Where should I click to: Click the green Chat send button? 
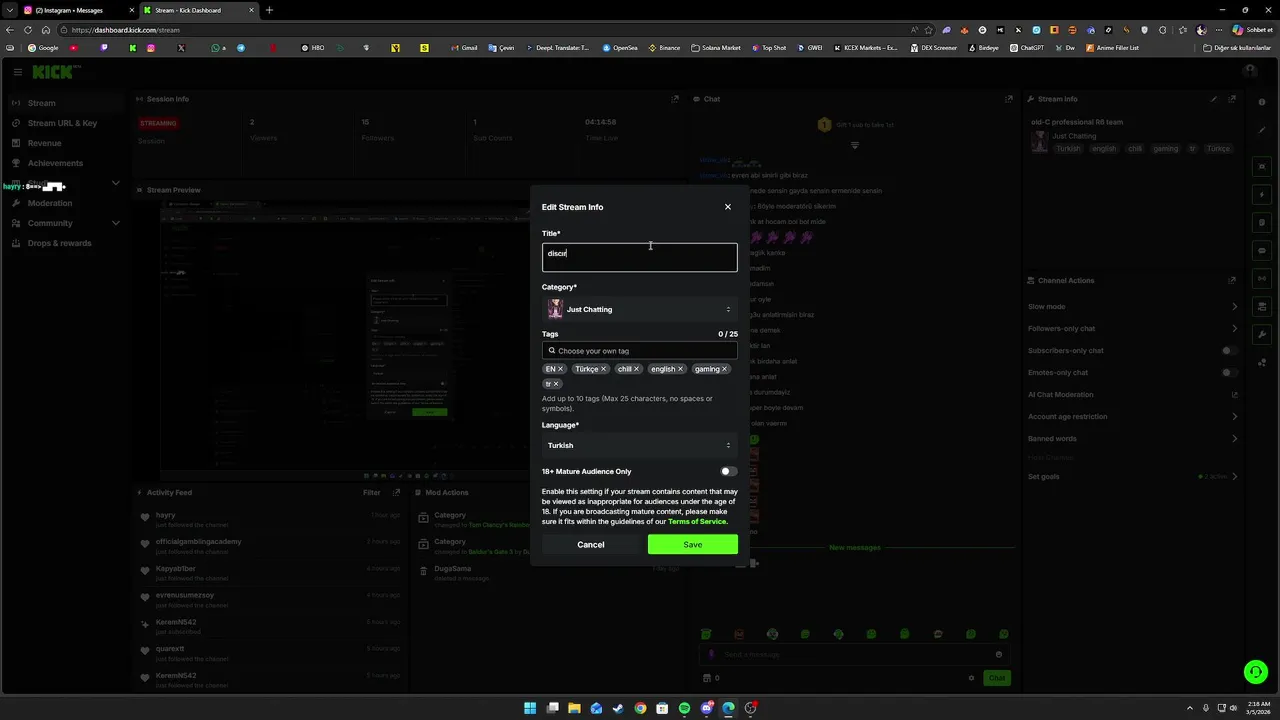click(996, 678)
